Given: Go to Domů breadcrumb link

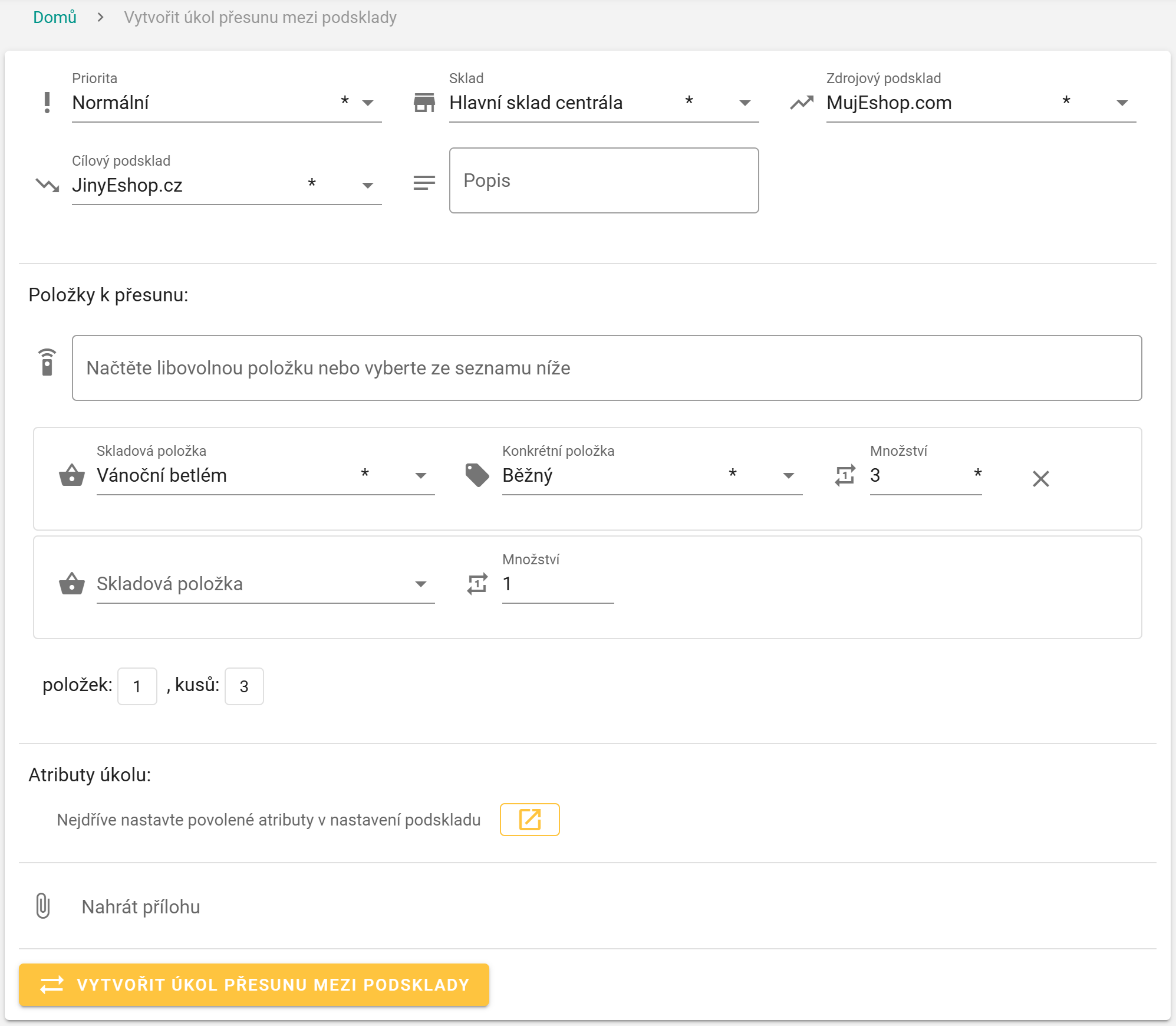Looking at the screenshot, I should [55, 18].
